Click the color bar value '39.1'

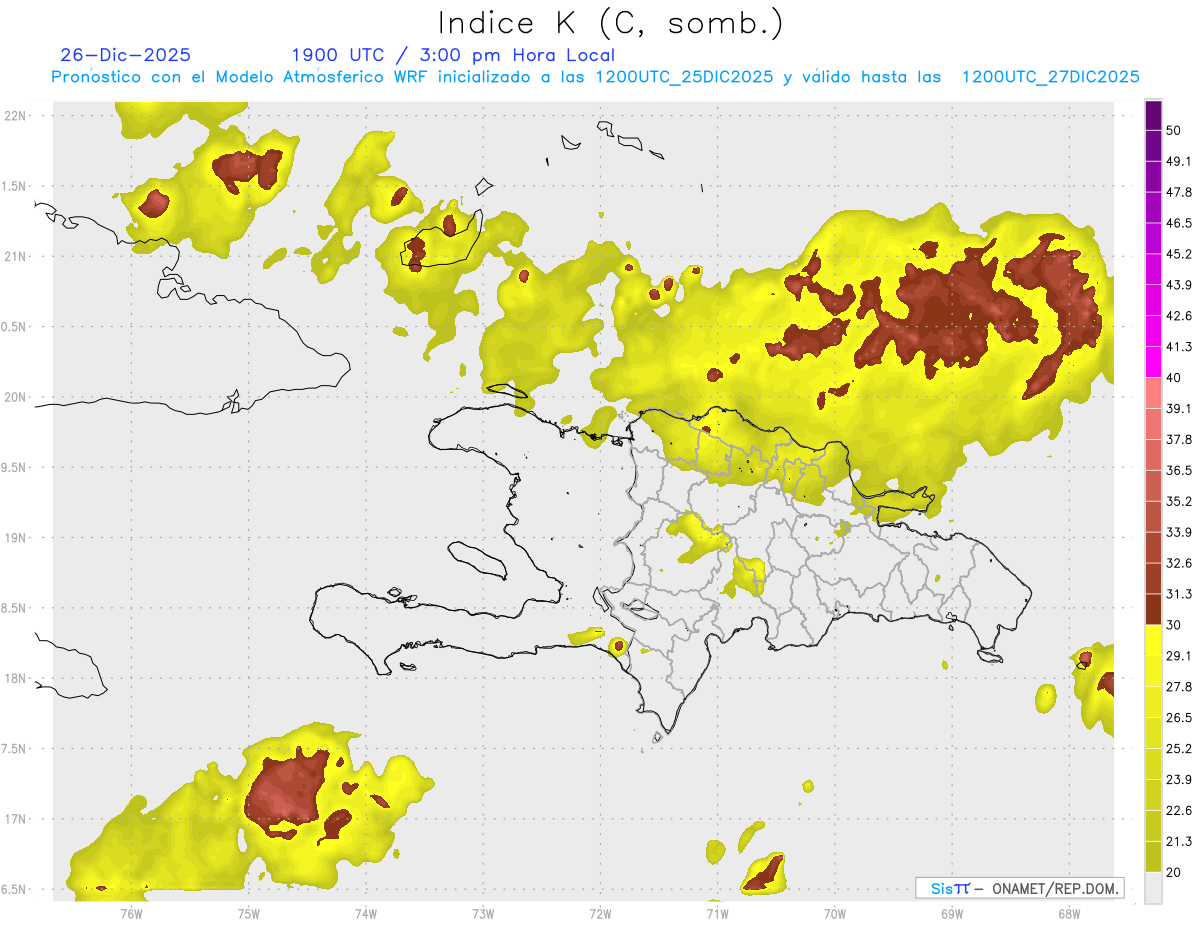click(1180, 408)
